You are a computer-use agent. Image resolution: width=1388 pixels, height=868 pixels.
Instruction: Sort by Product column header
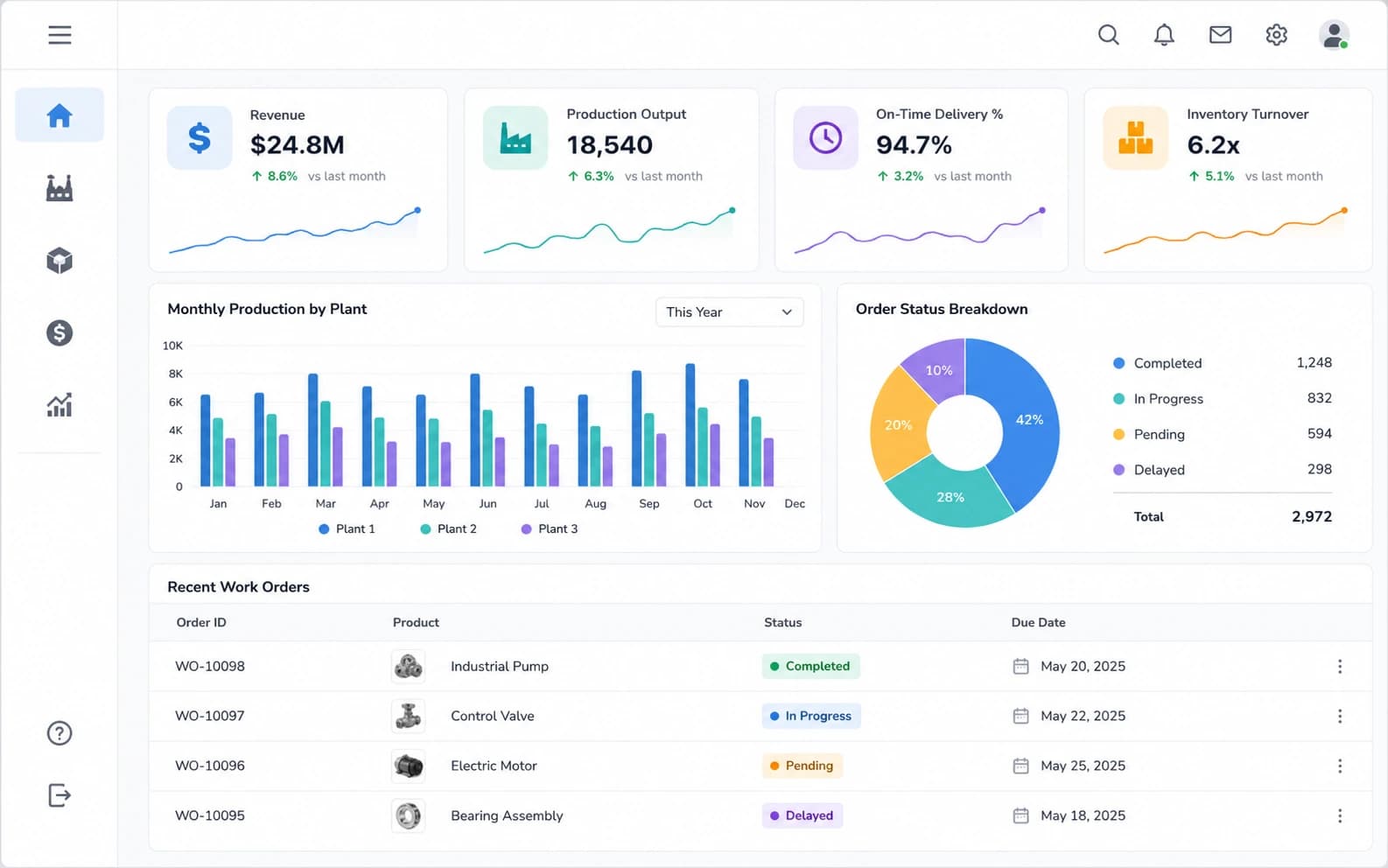tap(416, 622)
